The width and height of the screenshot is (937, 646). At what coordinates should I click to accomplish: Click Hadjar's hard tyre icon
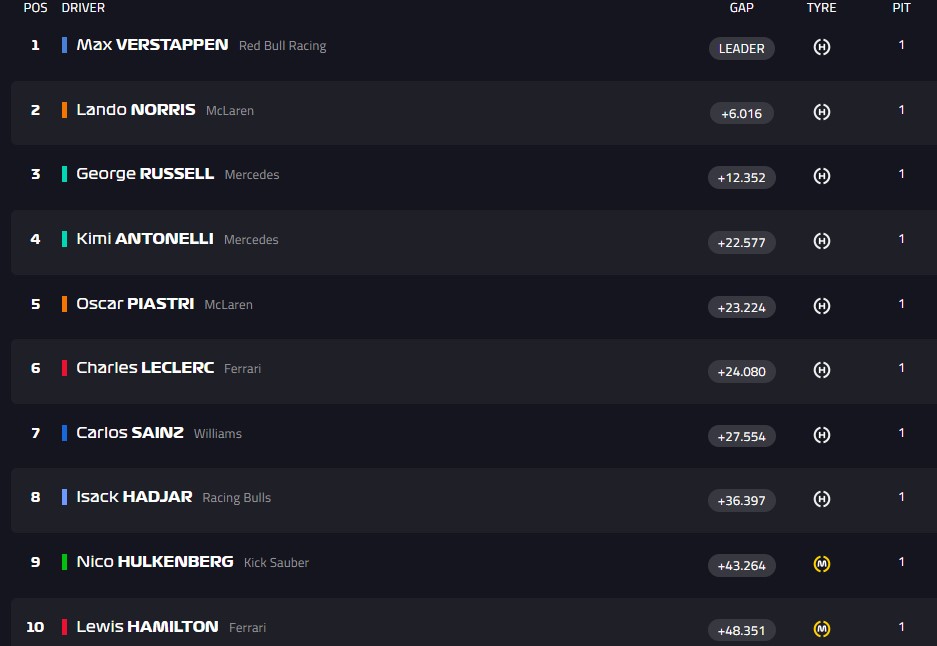[822, 499]
